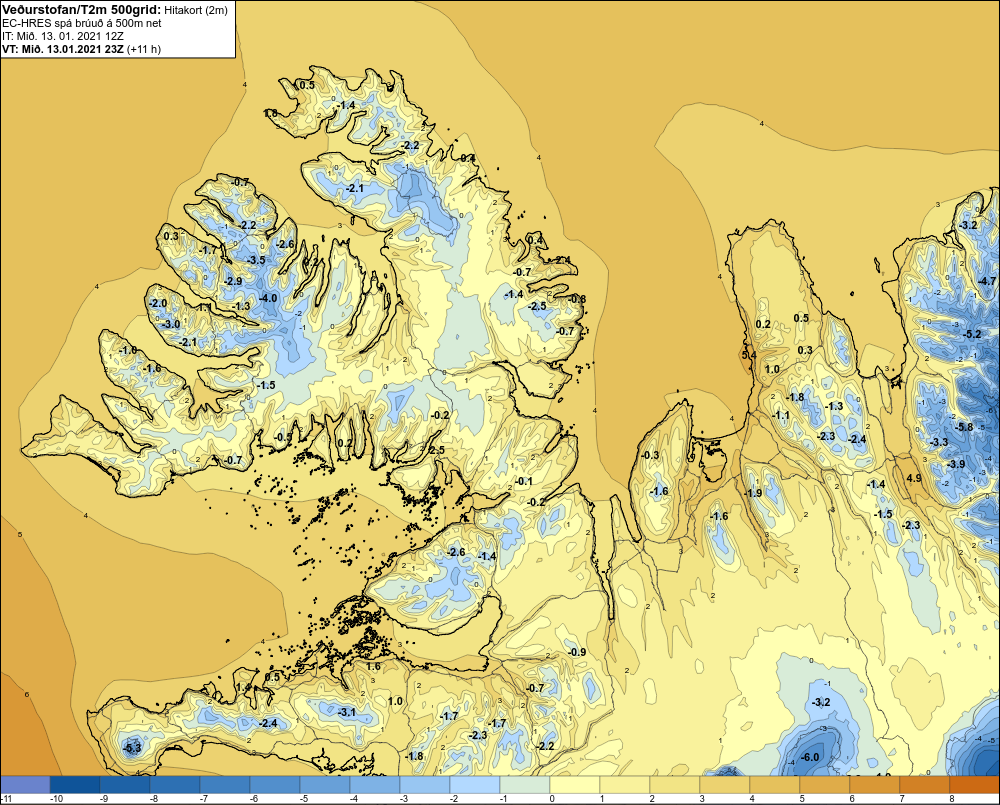Screen dimensions: 1000x805
Task: Select the legend swatch between 2 and 3
Action: pyautogui.click(x=675, y=785)
